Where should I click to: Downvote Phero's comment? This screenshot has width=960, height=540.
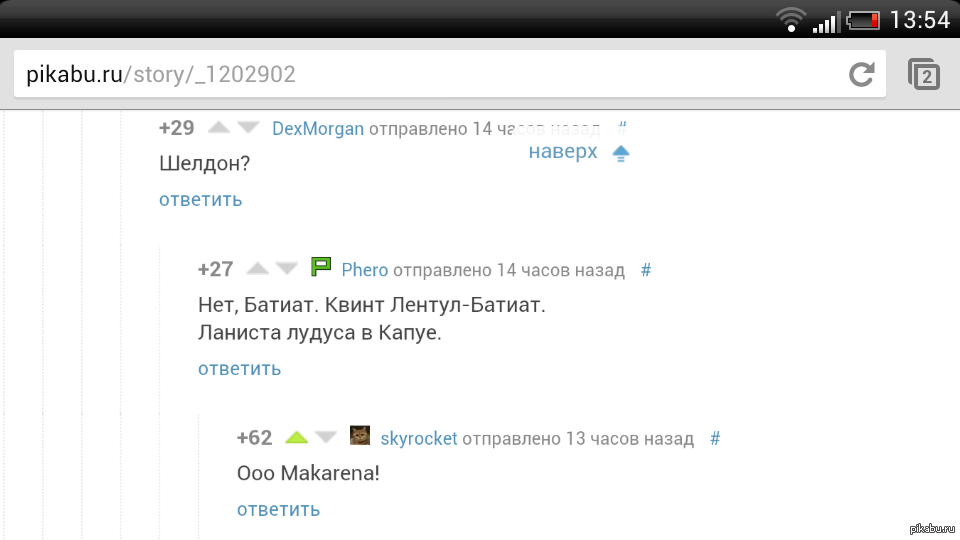(287, 268)
